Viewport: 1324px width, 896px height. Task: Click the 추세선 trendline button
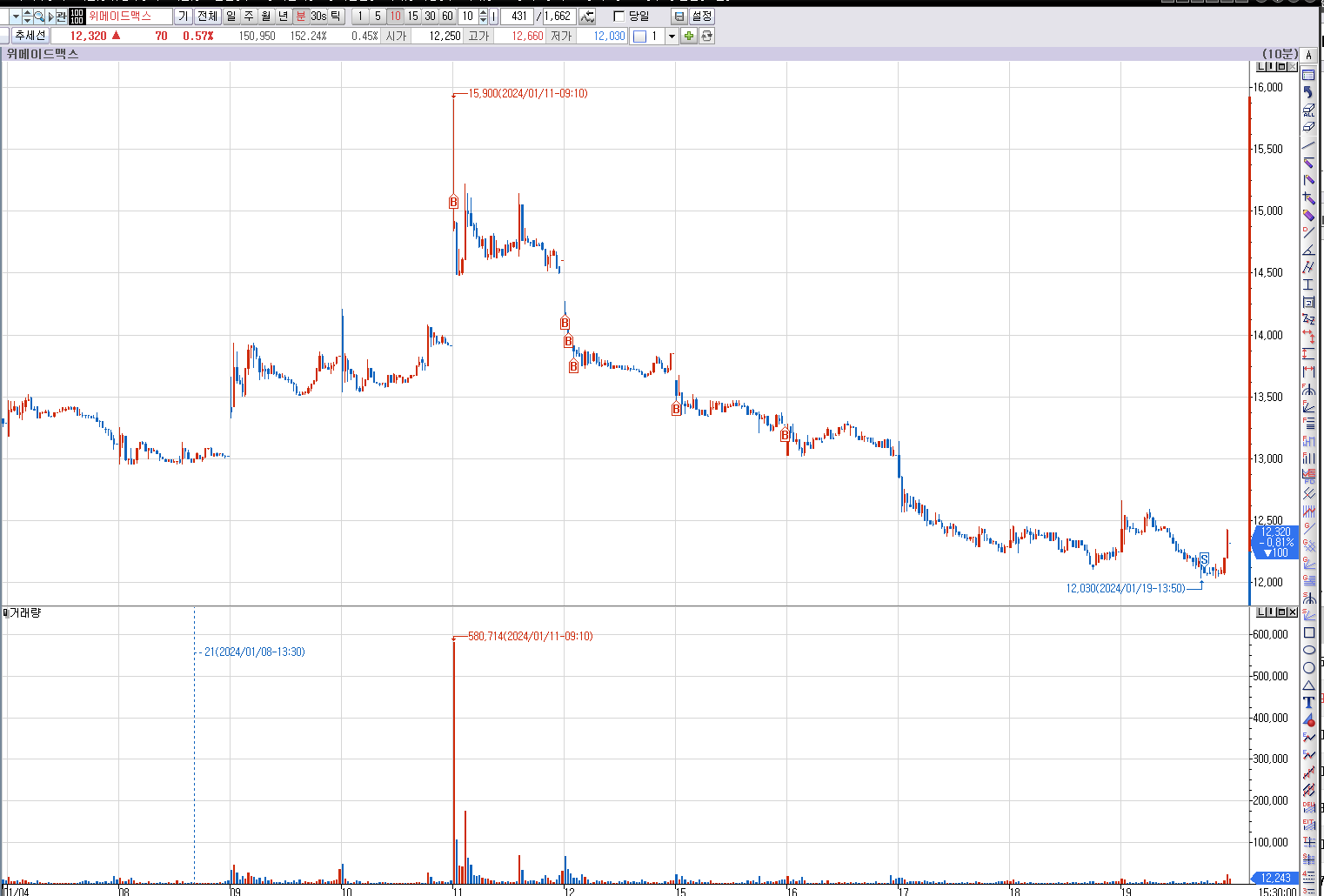click(x=30, y=36)
